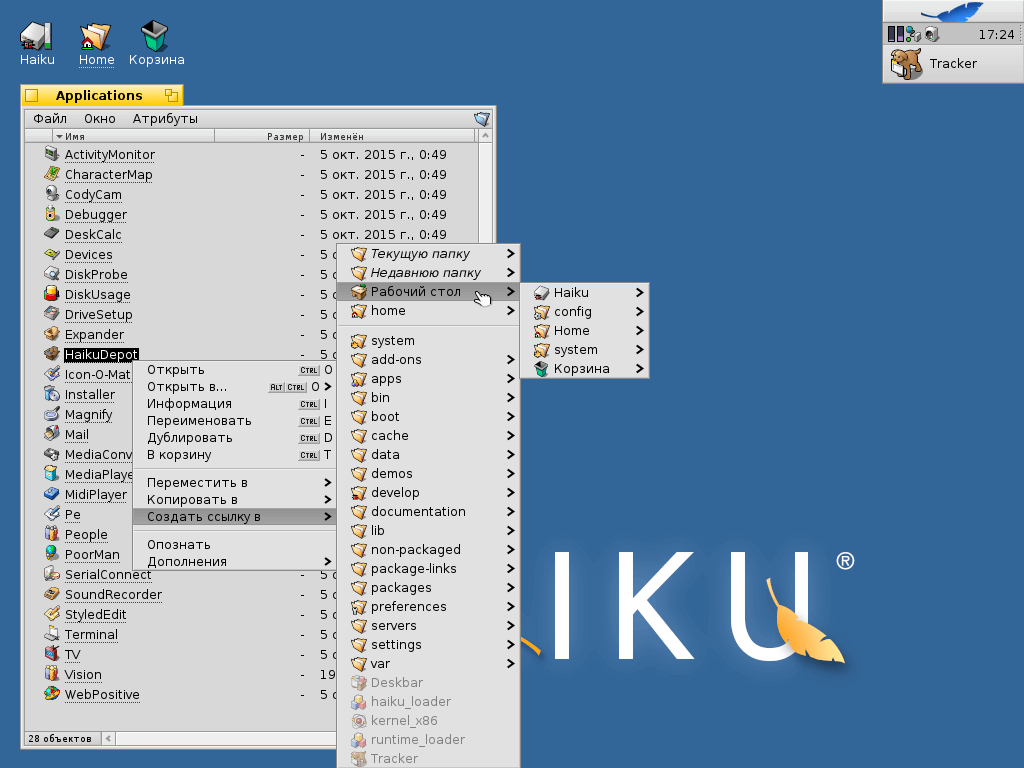
Task: Click the Terminal app icon
Action: click(52, 634)
